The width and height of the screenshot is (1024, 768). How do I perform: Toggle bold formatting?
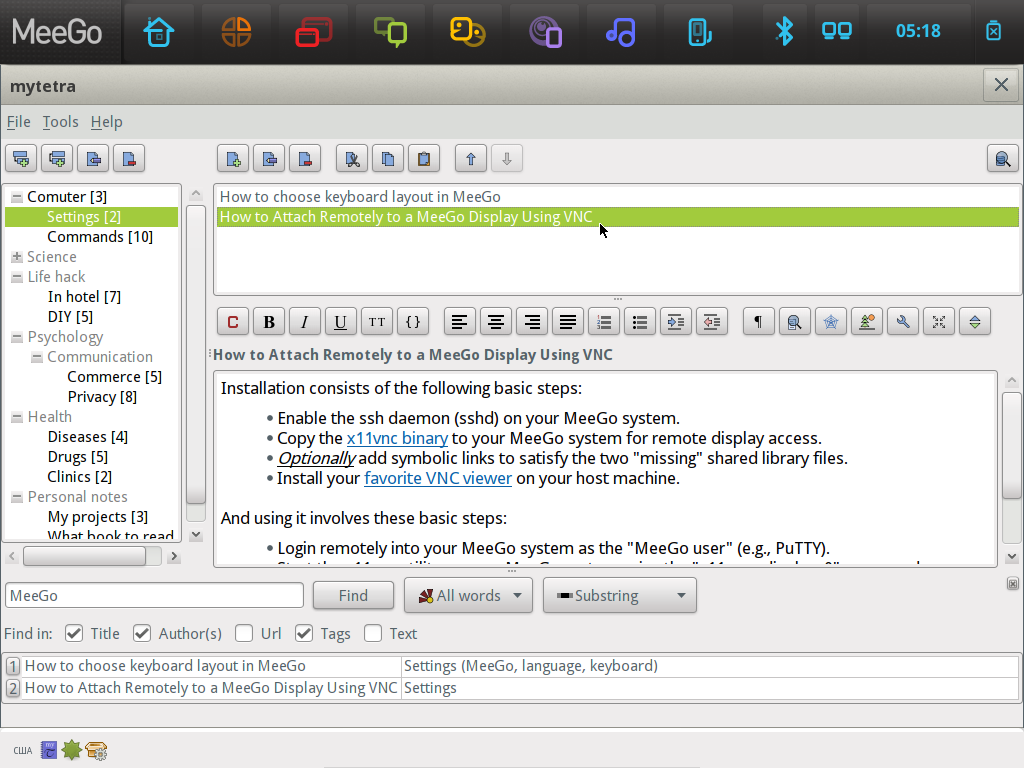pos(269,321)
